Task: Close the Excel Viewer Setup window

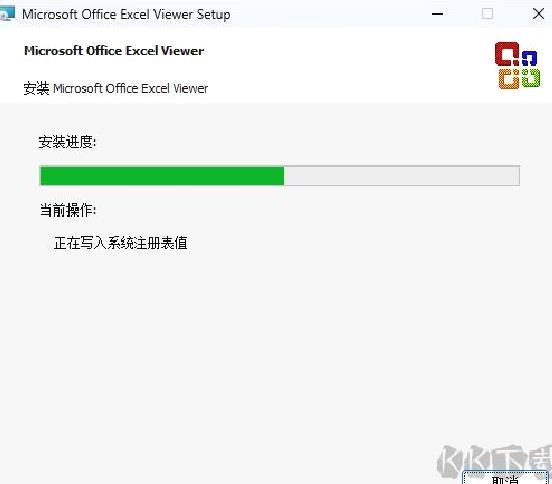Action: tap(538, 14)
